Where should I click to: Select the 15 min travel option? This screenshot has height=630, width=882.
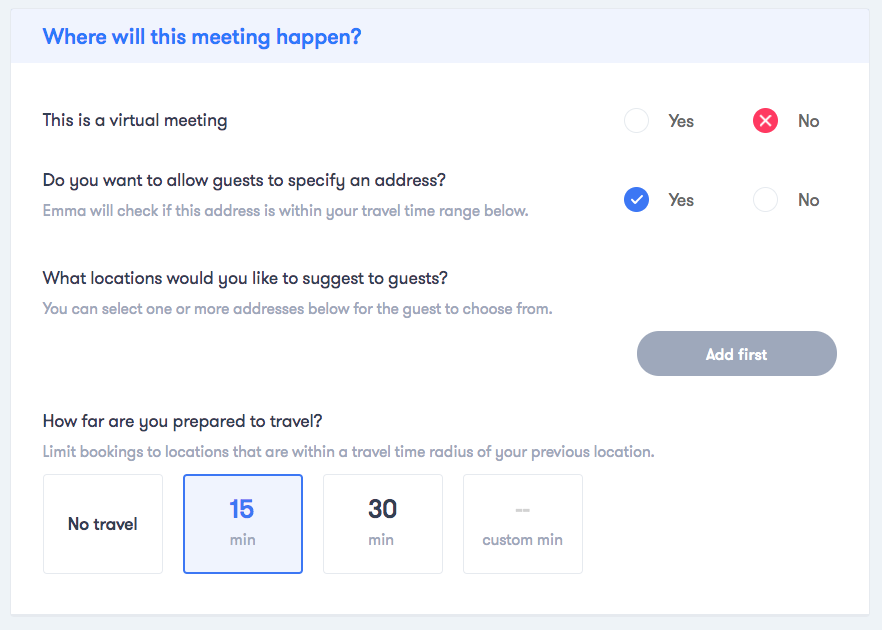(243, 524)
